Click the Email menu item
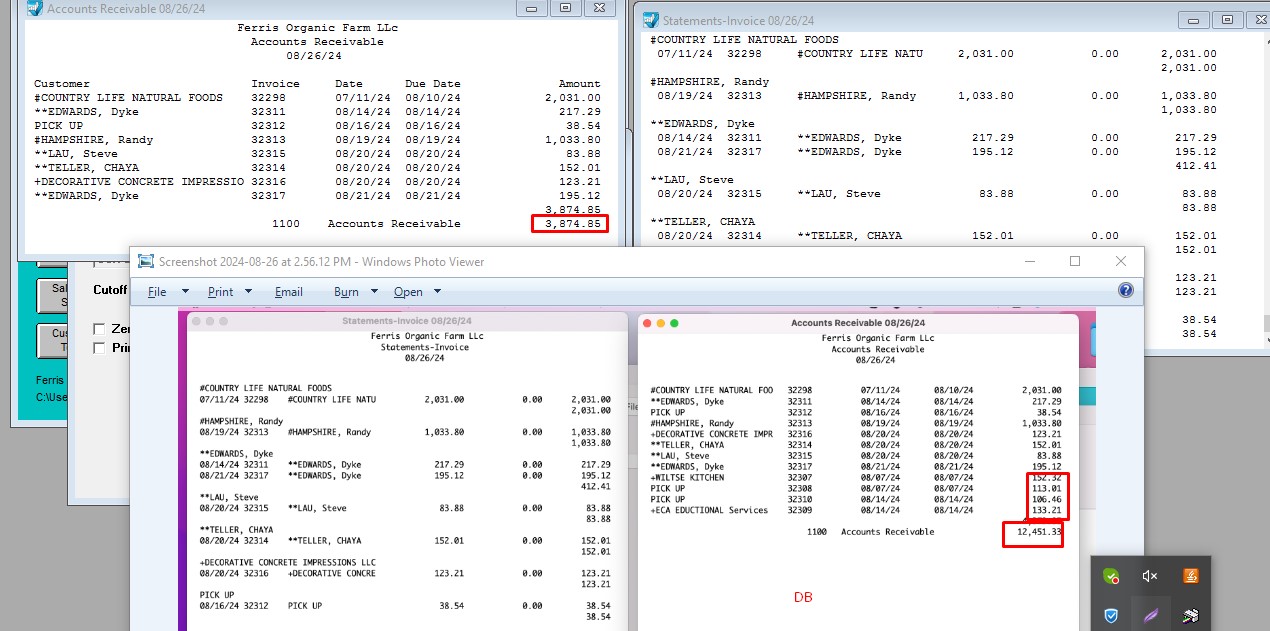 (288, 292)
